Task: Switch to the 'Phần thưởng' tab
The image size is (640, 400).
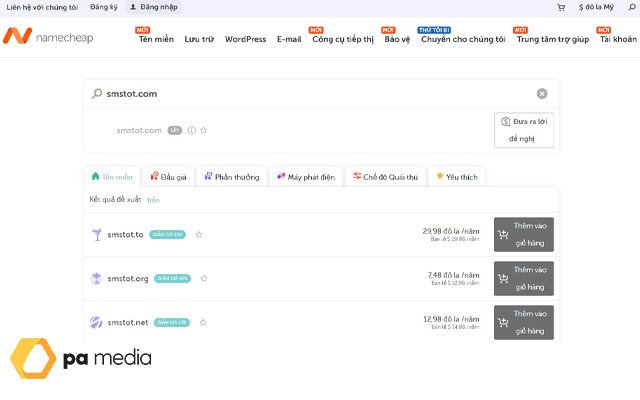Action: [232, 177]
